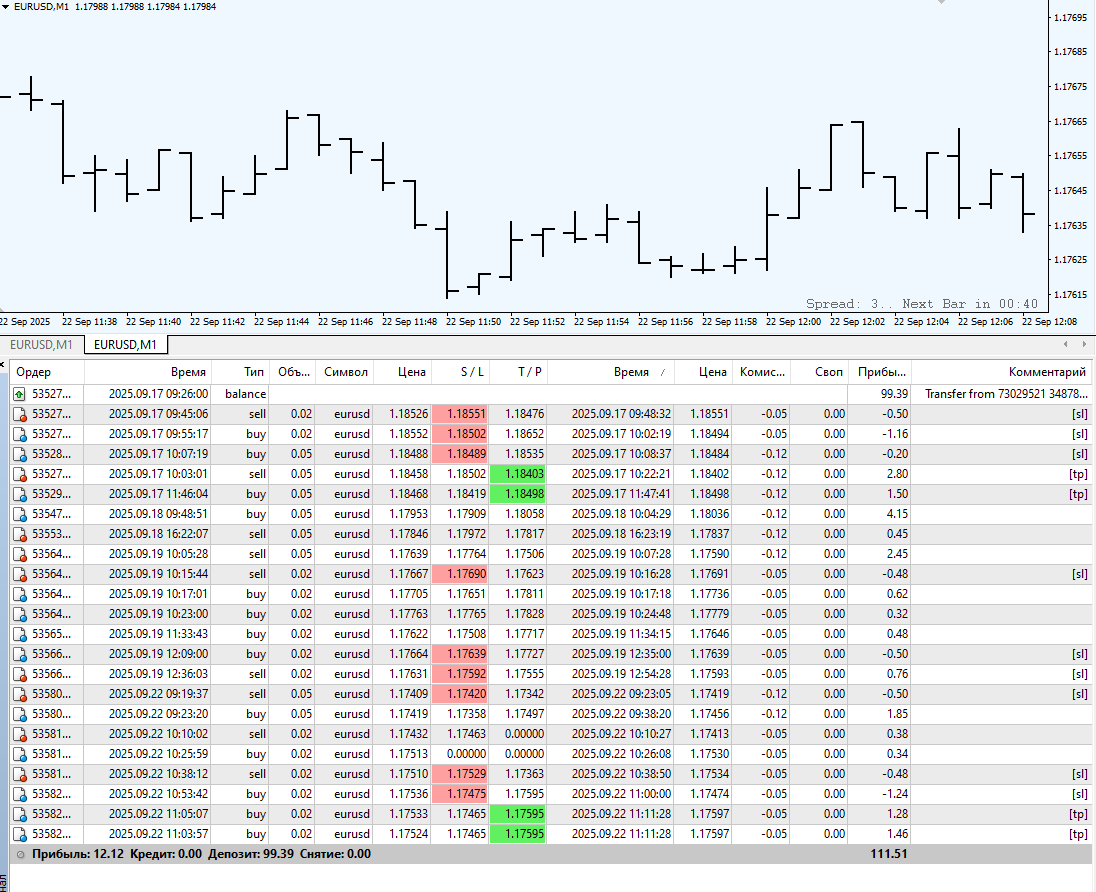The height and width of the screenshot is (892, 1096).
Task: Click the time axis label 22 Sep 11:50
Action: [x=473, y=322]
